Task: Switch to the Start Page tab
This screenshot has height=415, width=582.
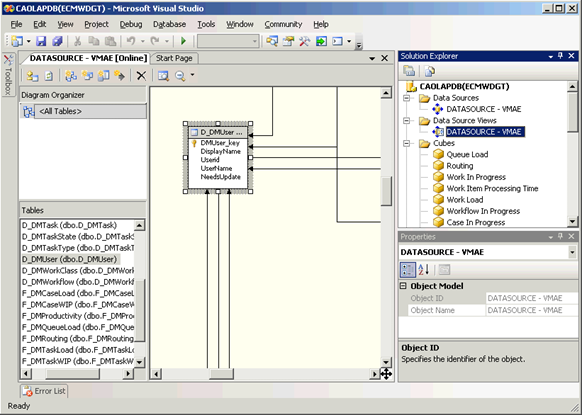Action: [x=174, y=58]
